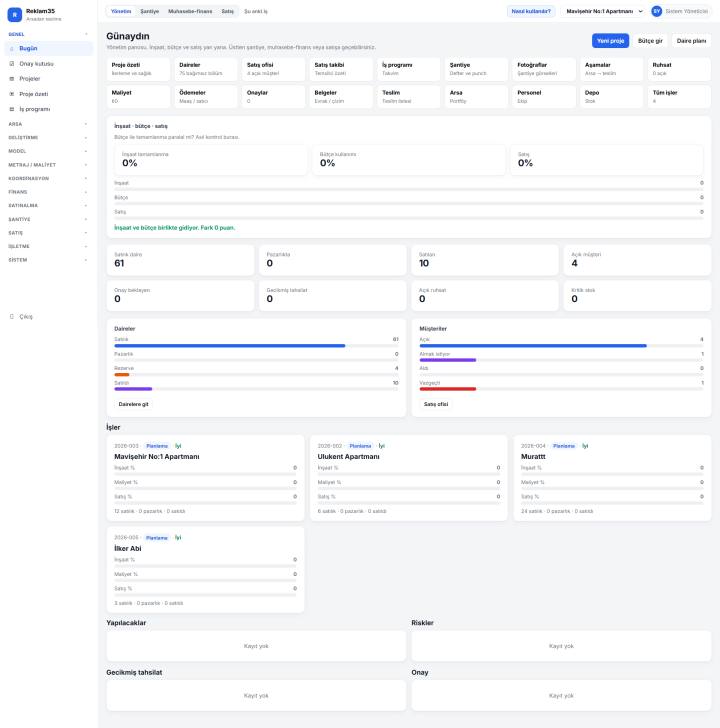
Task: Click the Yeni proje button
Action: point(610,41)
